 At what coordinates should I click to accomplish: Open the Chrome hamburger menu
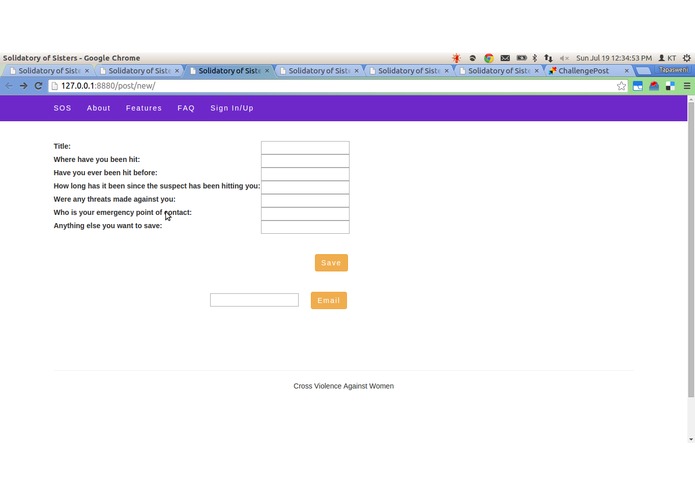pyautogui.click(x=687, y=86)
